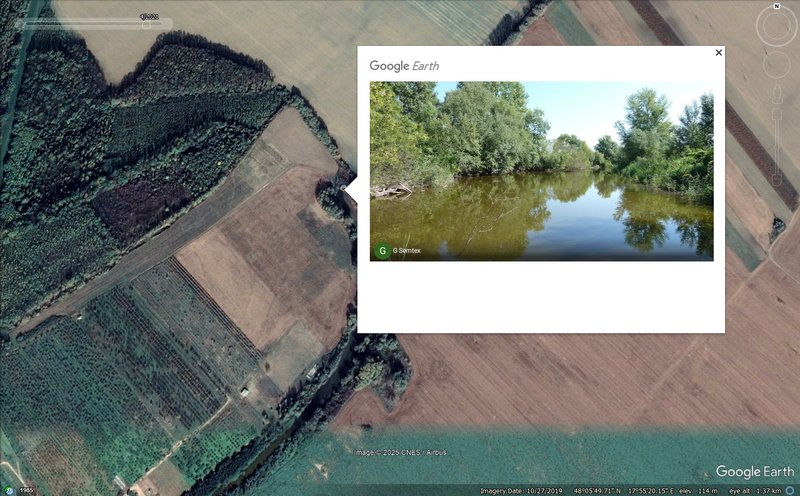Click zoom out at bottom of zoom slider
The image size is (800, 496).
(777, 181)
